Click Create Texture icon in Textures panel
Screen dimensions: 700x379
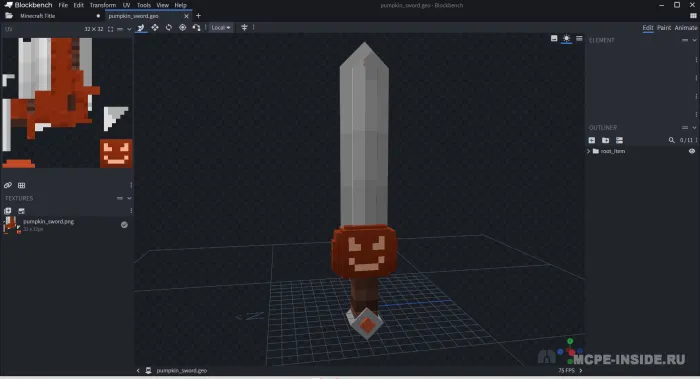click(8, 211)
